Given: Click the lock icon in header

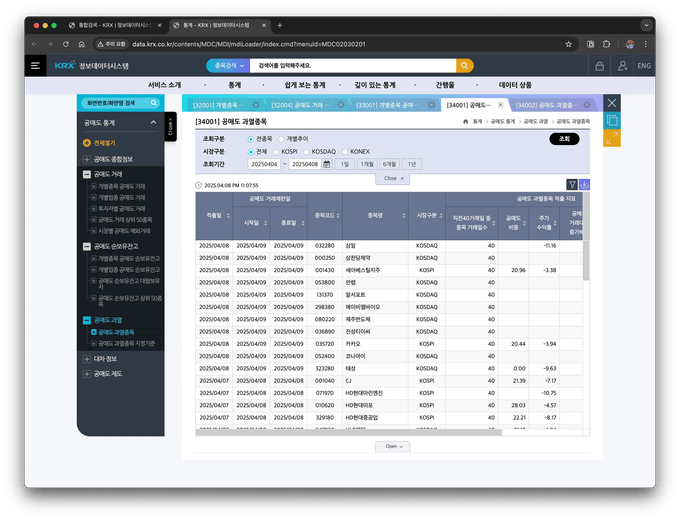Looking at the screenshot, I should click(x=599, y=66).
